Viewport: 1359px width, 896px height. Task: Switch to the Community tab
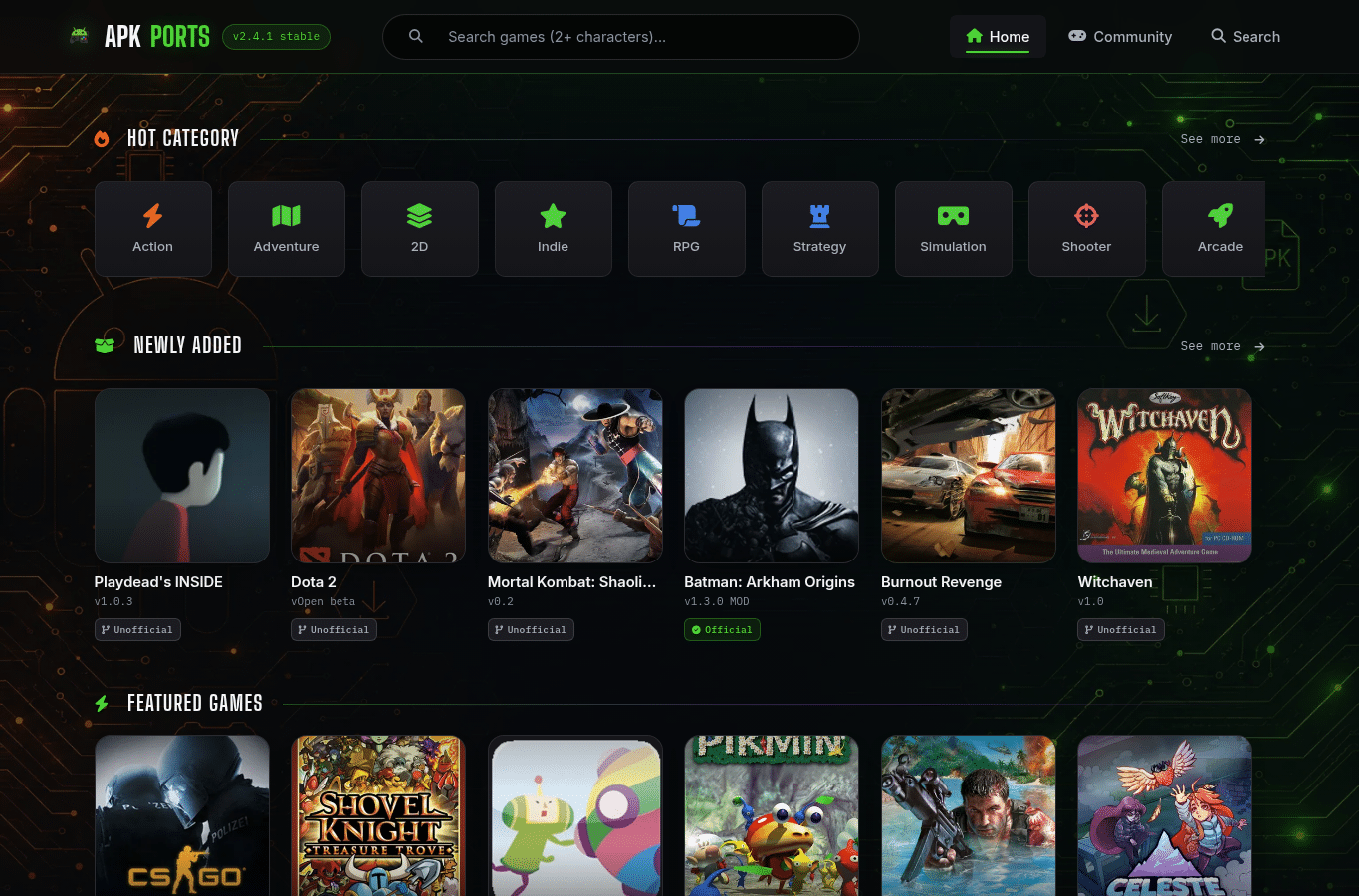coord(1120,37)
